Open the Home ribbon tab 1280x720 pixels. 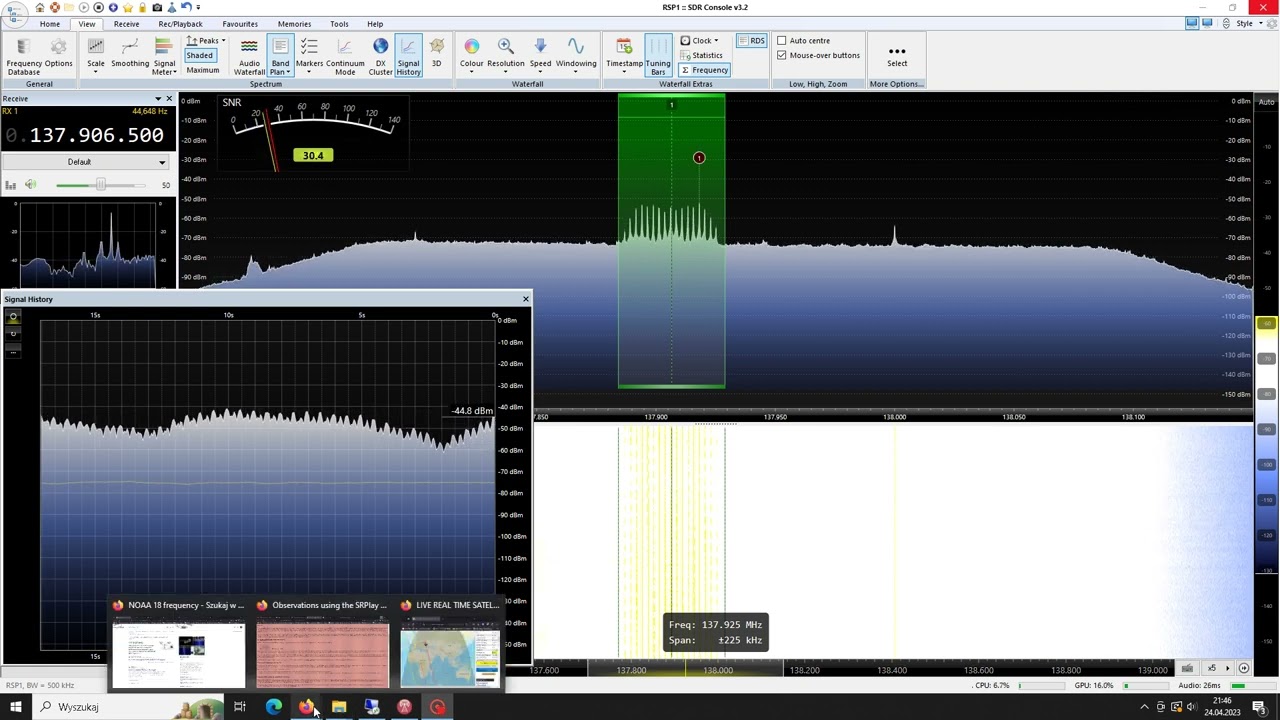[x=49, y=24]
